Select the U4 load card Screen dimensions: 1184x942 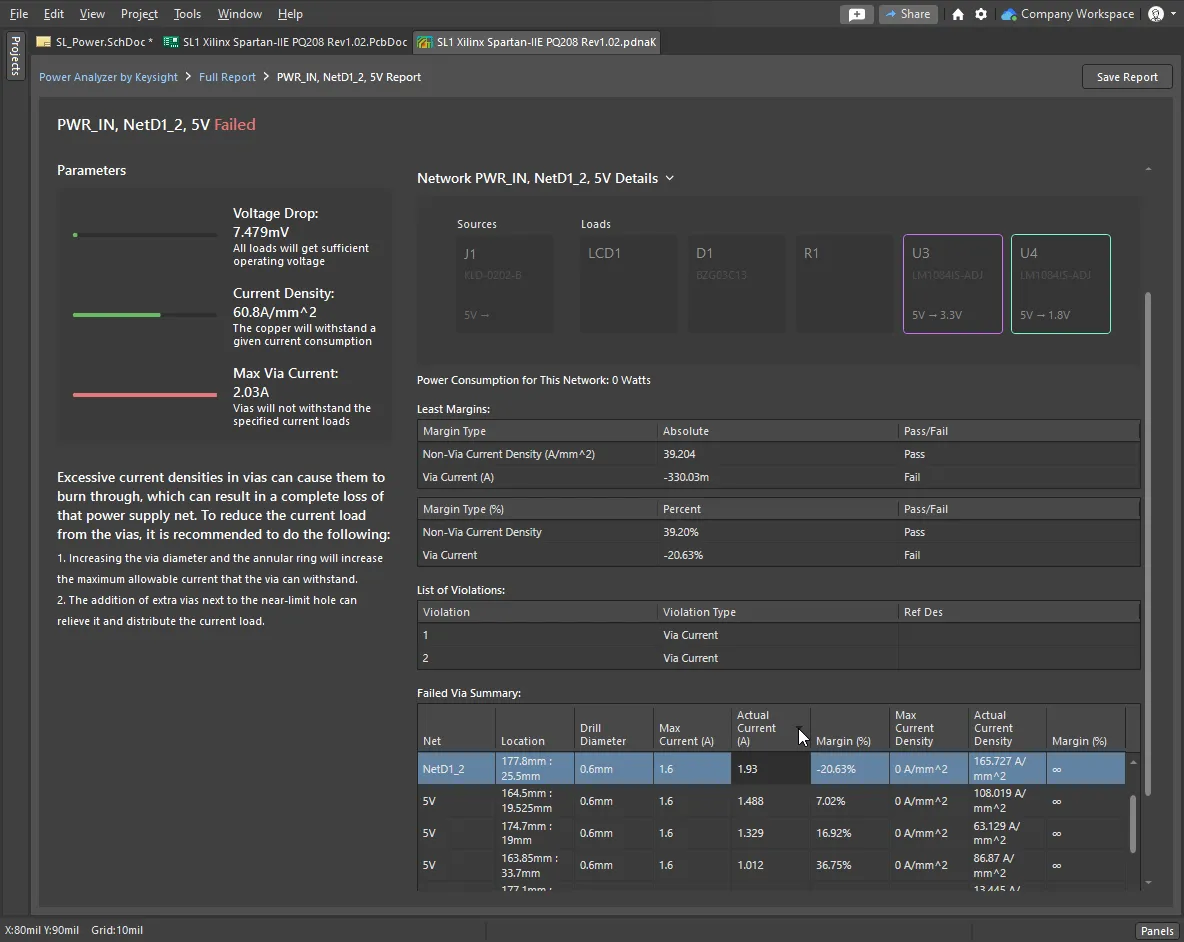pyautogui.click(x=1060, y=284)
